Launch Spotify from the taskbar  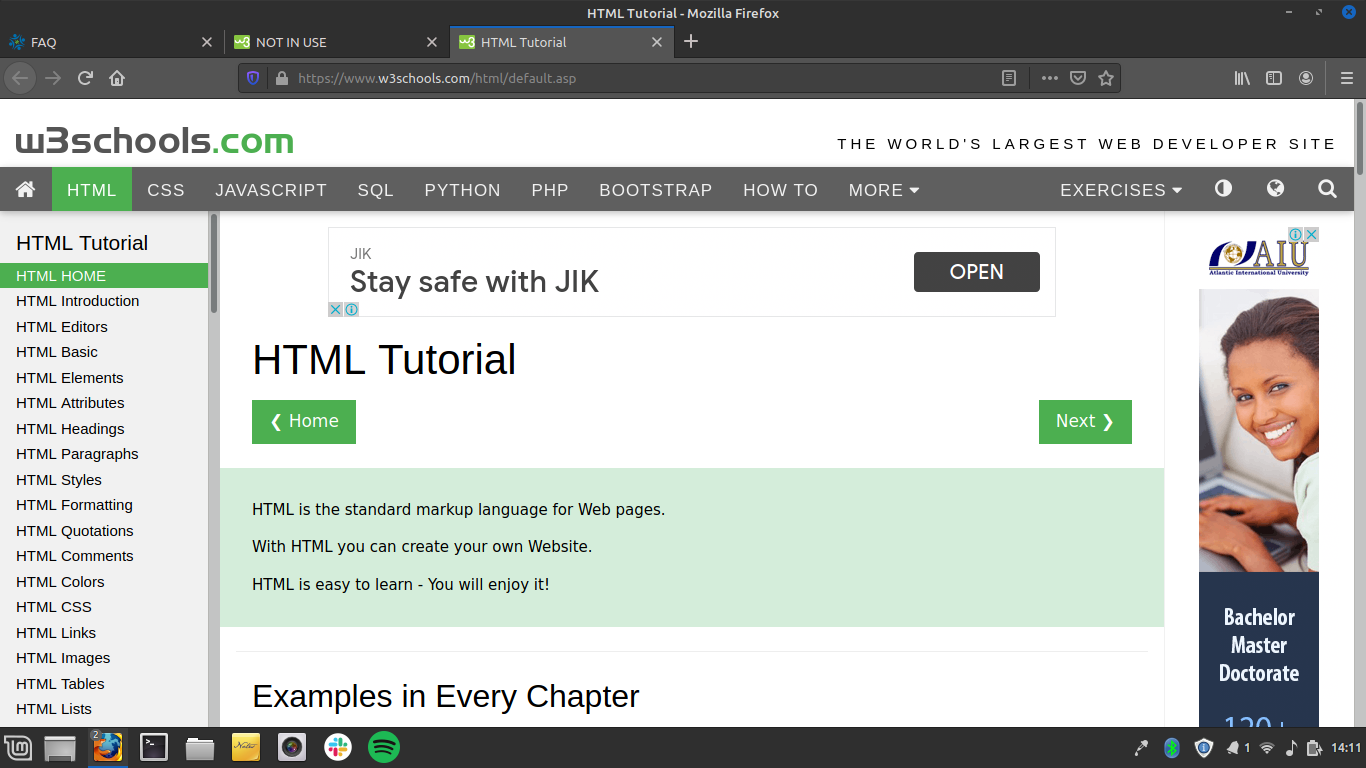tap(383, 747)
